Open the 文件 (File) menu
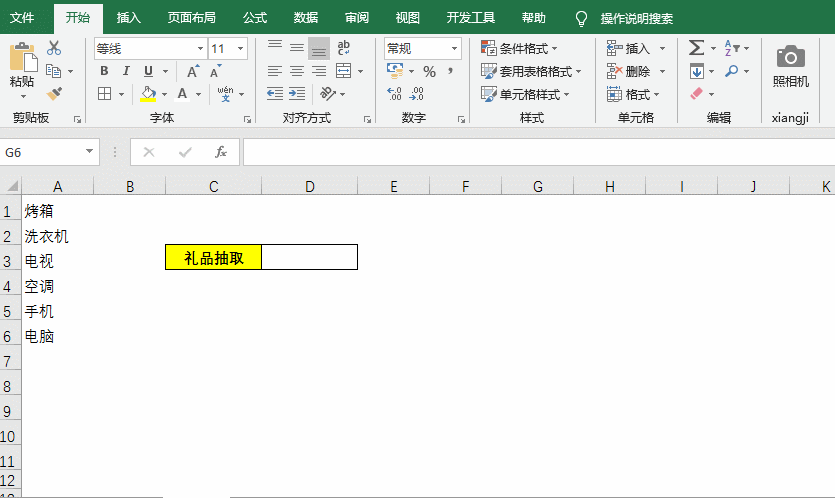 pyautogui.click(x=22, y=18)
